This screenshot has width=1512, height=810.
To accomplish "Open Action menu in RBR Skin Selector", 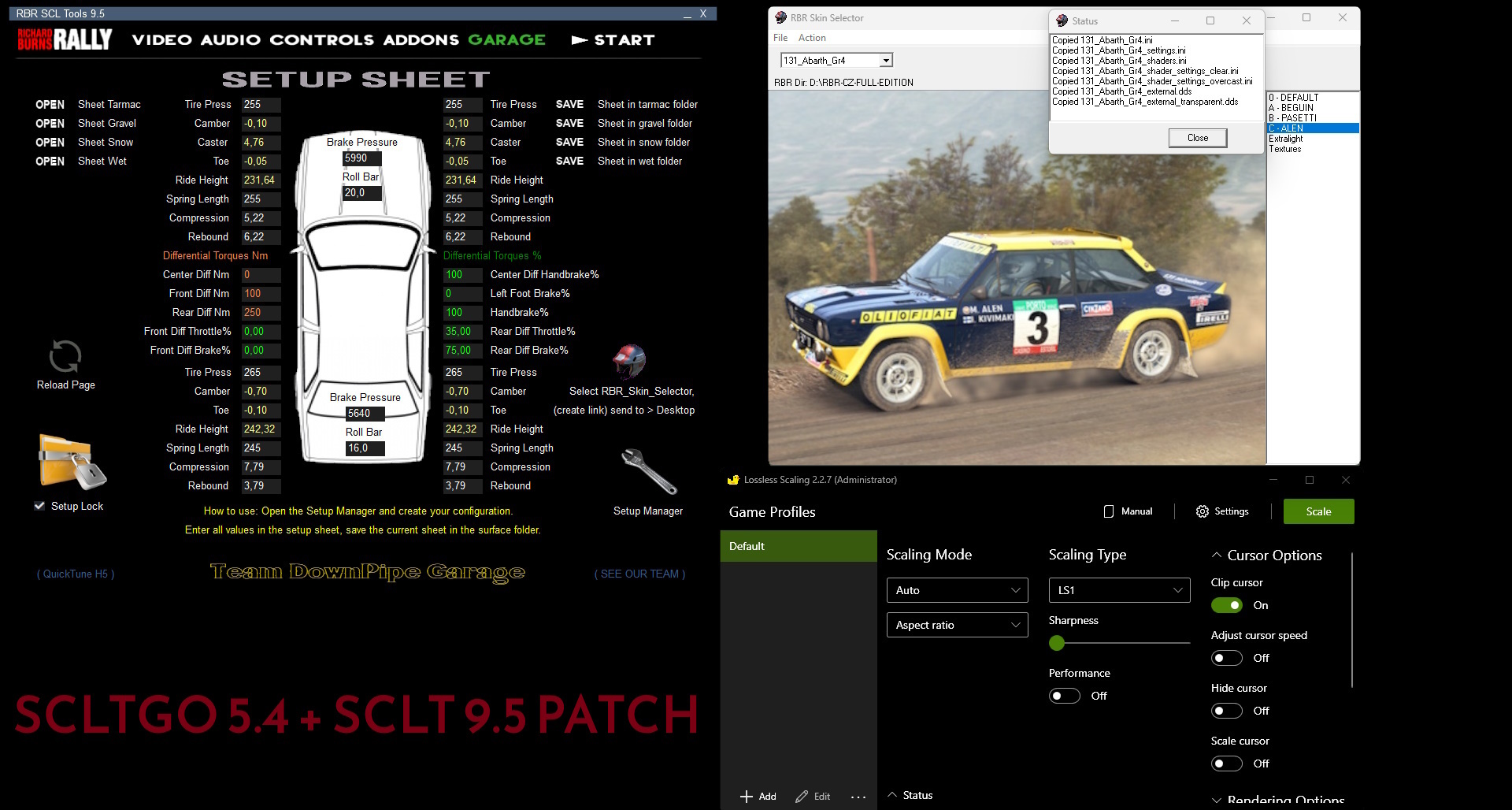I will [812, 38].
